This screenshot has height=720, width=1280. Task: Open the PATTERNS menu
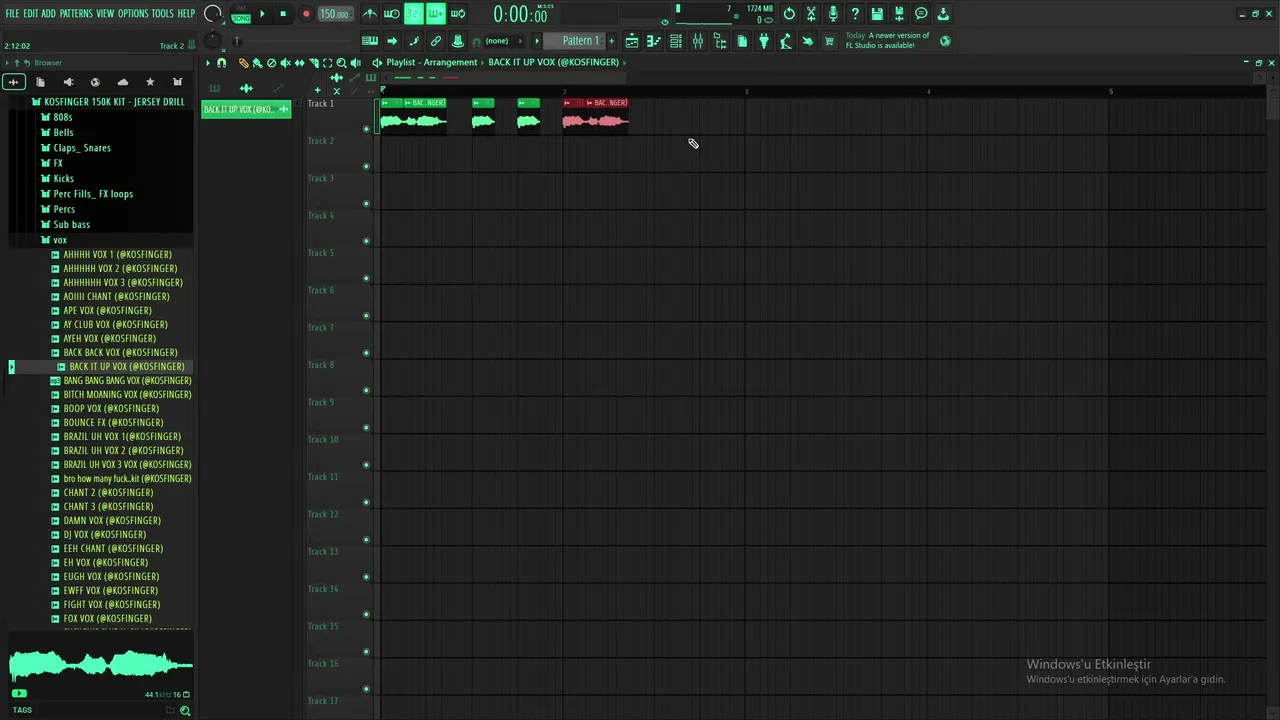coord(76,14)
